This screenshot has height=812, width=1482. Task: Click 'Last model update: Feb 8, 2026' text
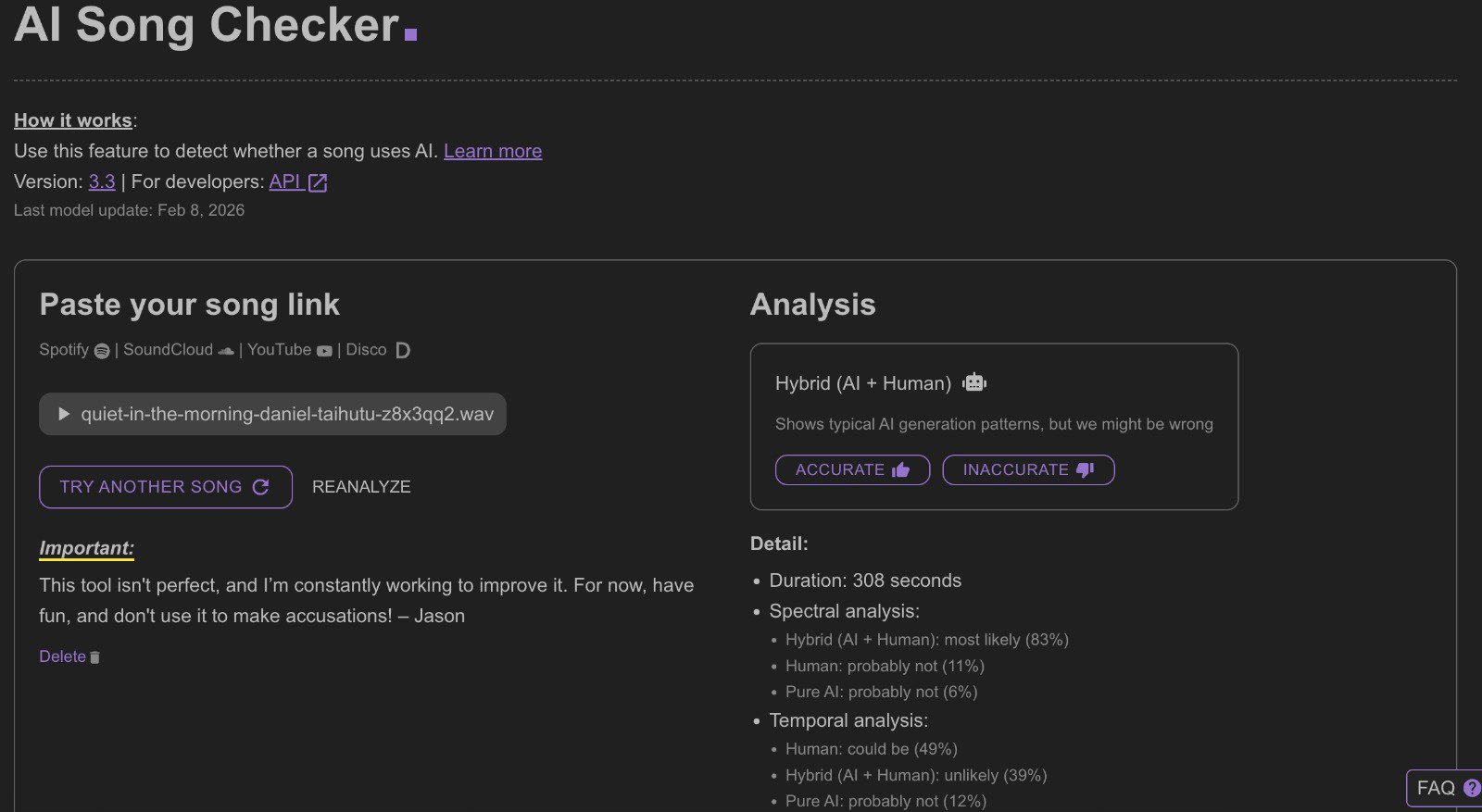[130, 210]
